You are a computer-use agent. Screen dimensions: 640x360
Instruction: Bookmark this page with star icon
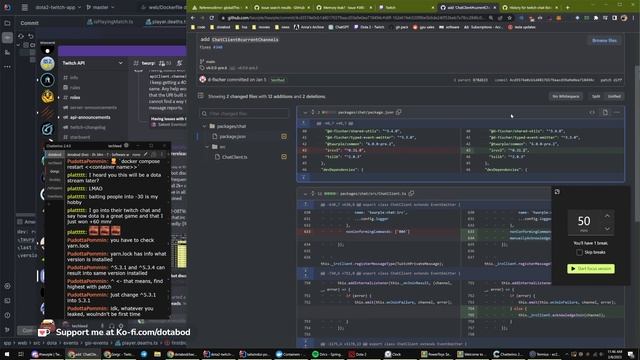pyautogui.click(x=509, y=18)
